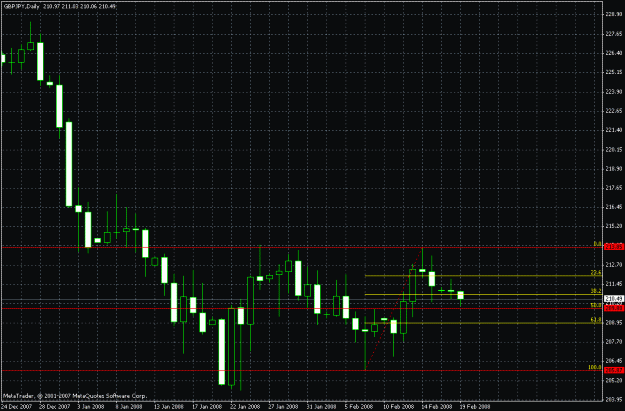The image size is (625, 411).
Task: Select the Fibonacci 38.2 level label
Action: click(596, 291)
